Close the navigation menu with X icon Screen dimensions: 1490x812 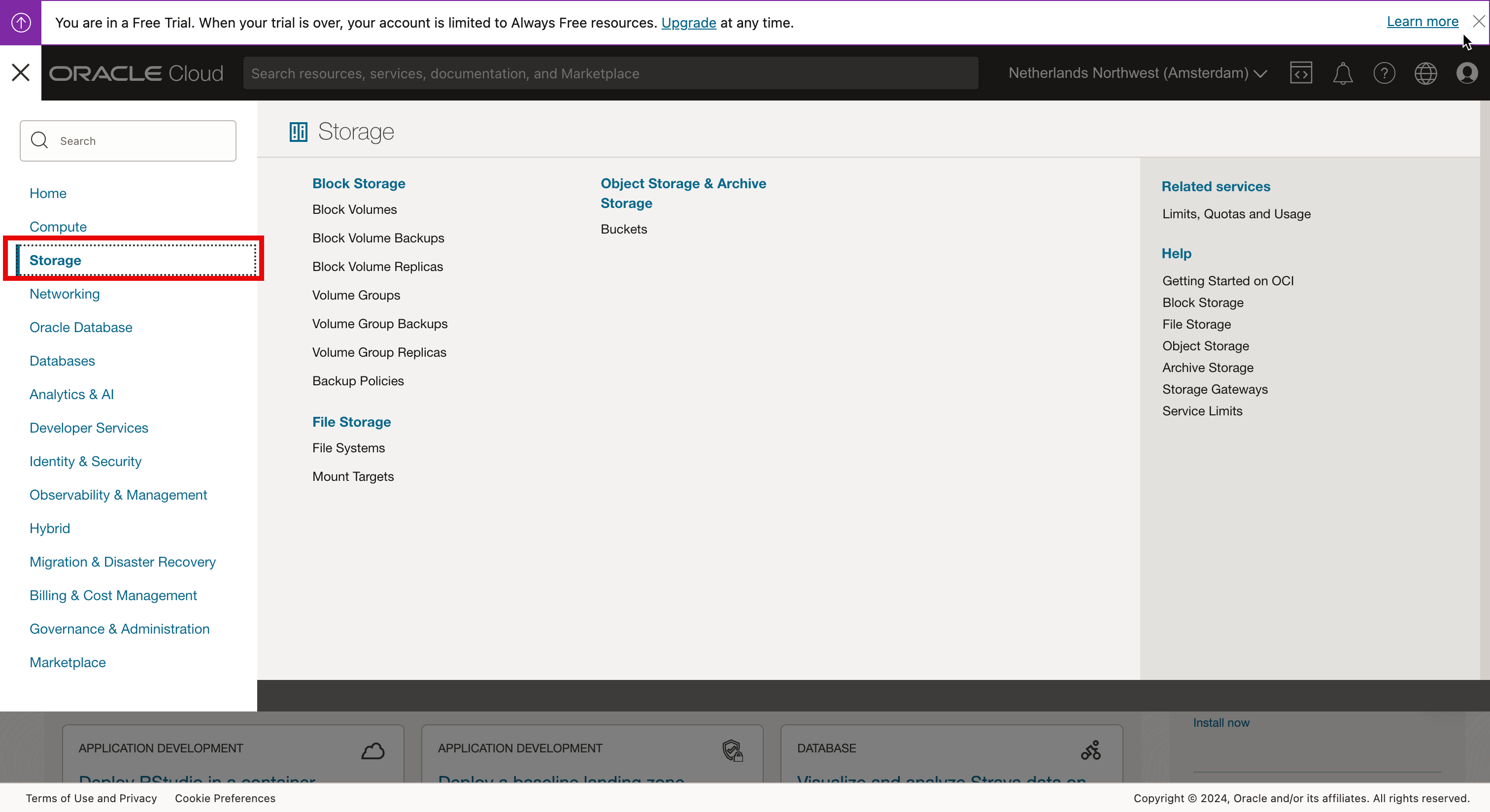coord(21,73)
